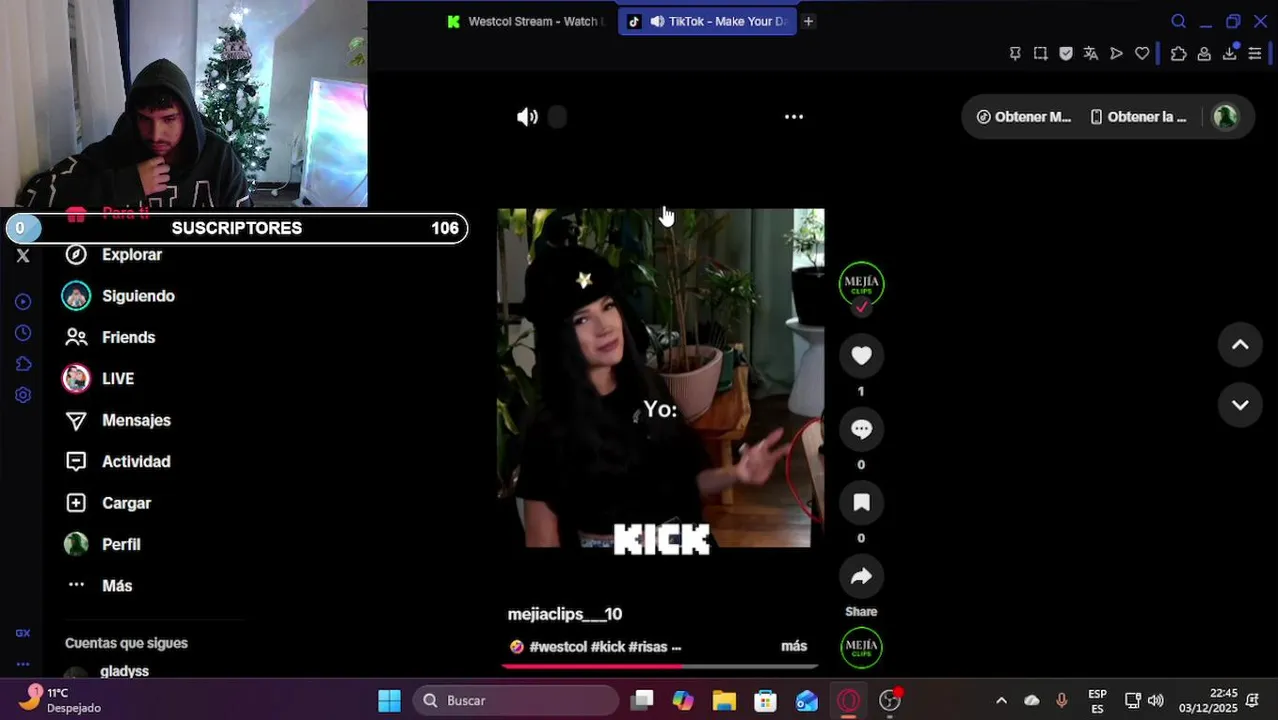Add page to bookmarks heart icon
Image resolution: width=1278 pixels, height=720 pixels.
[1142, 54]
